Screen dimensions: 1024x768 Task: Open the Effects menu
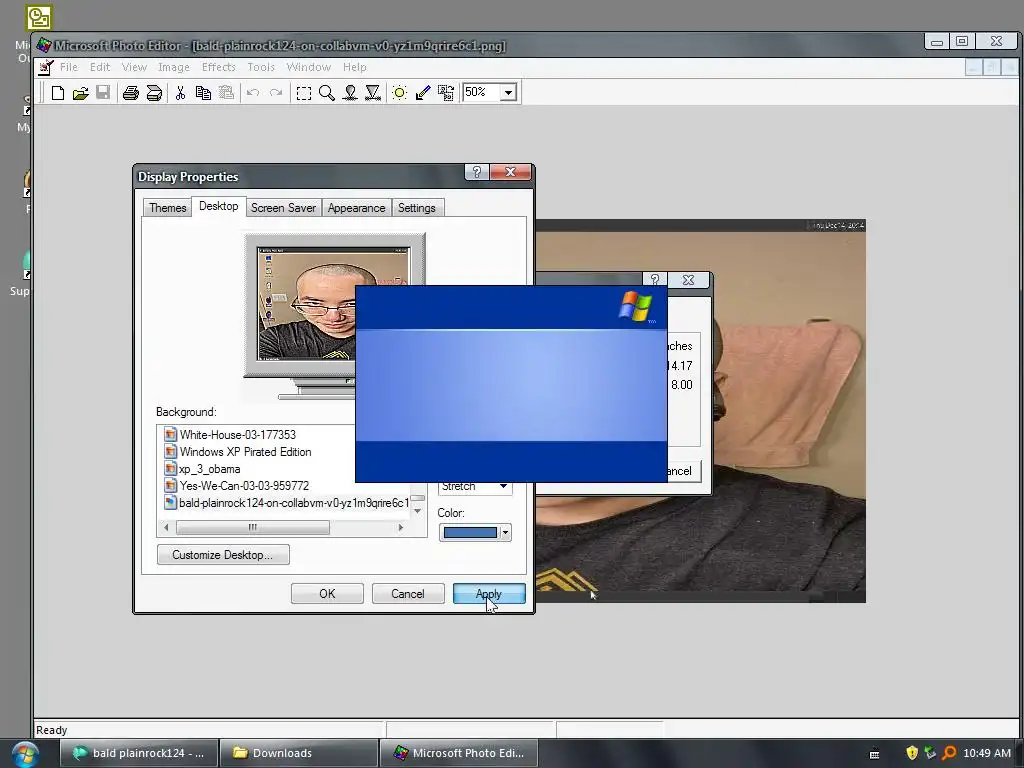[218, 67]
